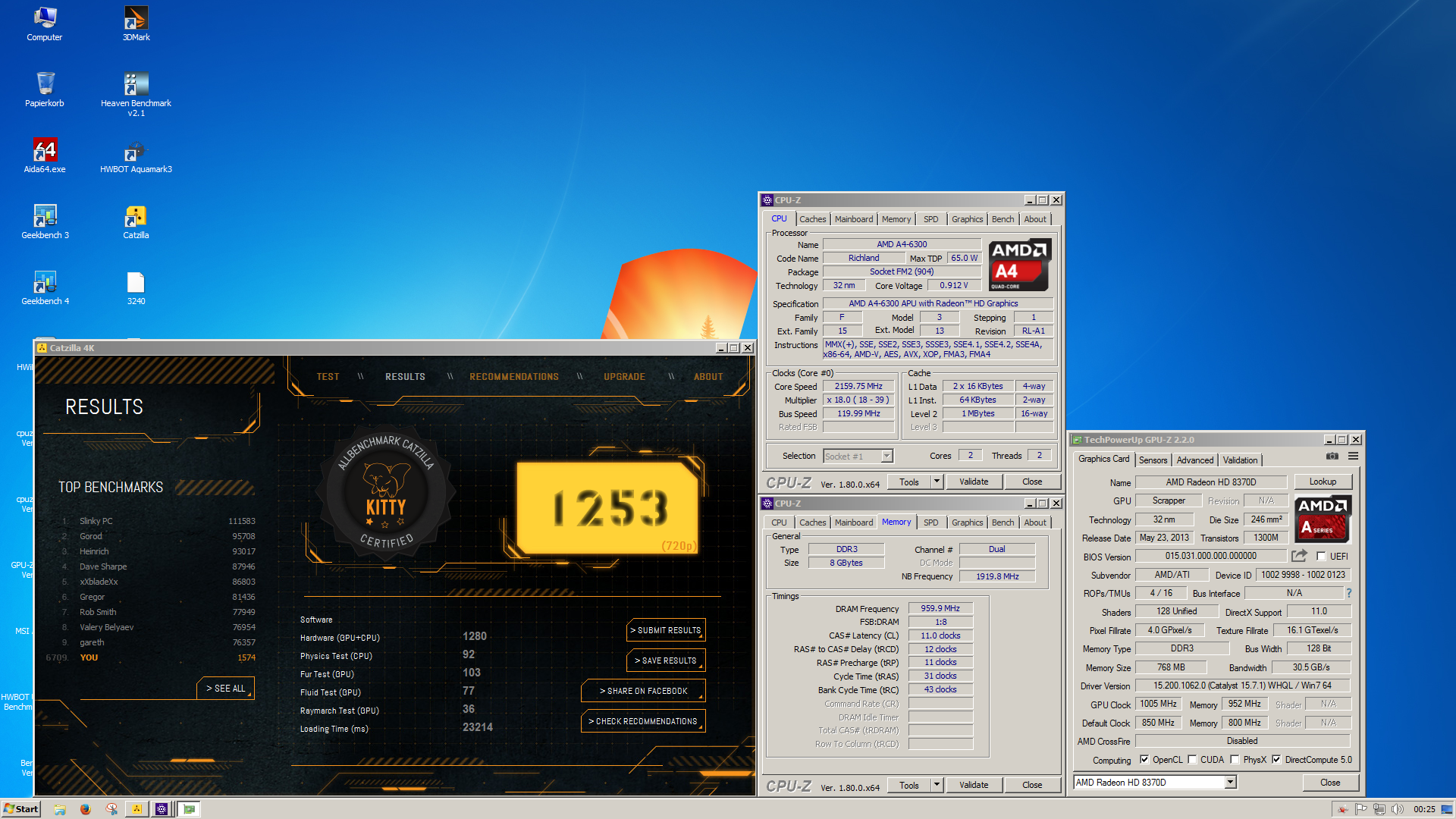Image resolution: width=1456 pixels, height=819 pixels.
Task: Expand Tools dropdown arrow in lower CPU-Z
Action: 937,785
